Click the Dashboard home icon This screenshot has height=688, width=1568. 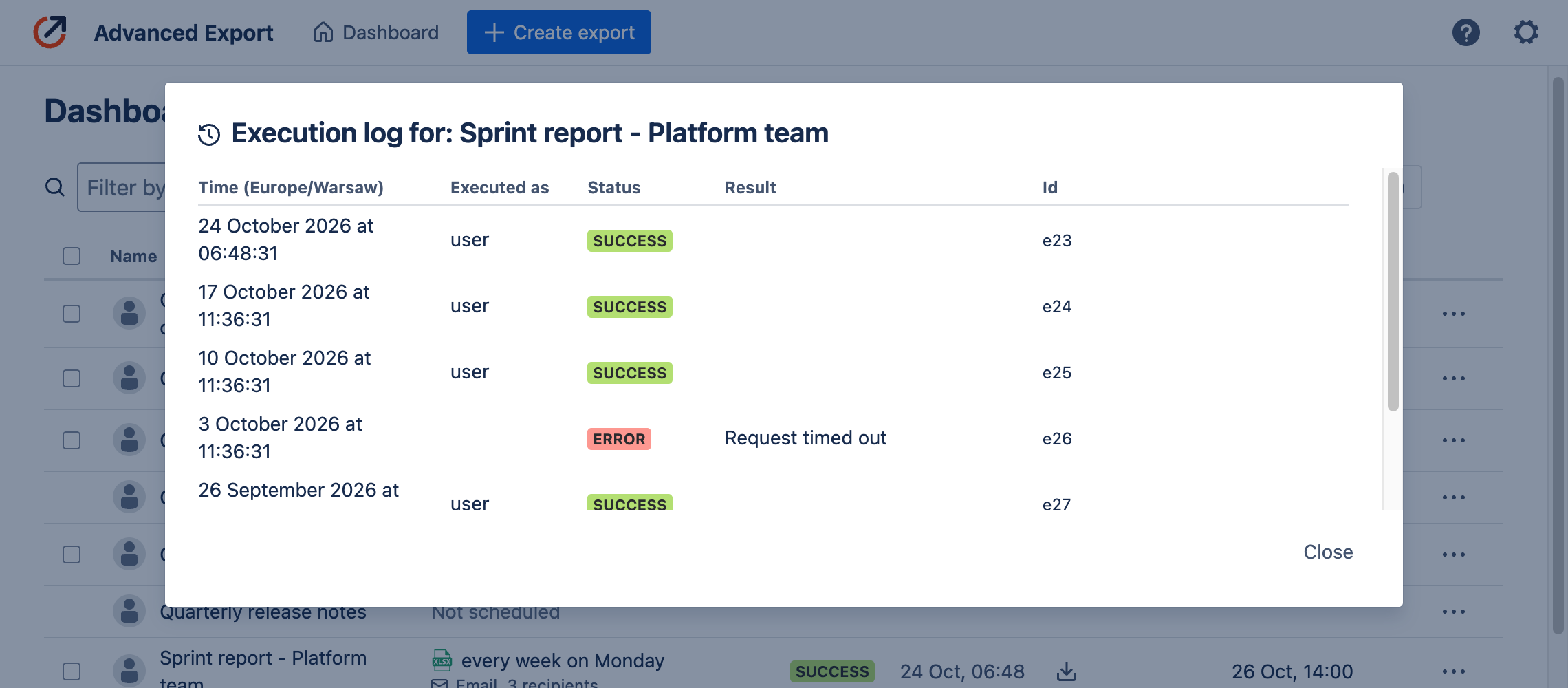(323, 32)
